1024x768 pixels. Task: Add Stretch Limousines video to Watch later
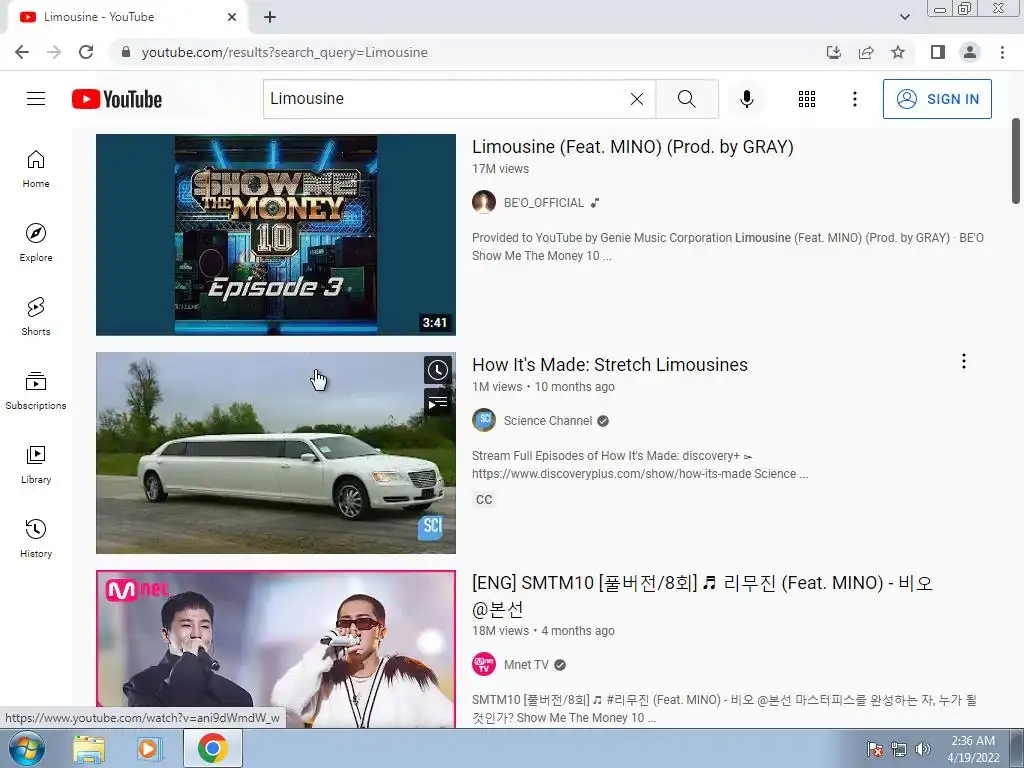[x=438, y=370]
